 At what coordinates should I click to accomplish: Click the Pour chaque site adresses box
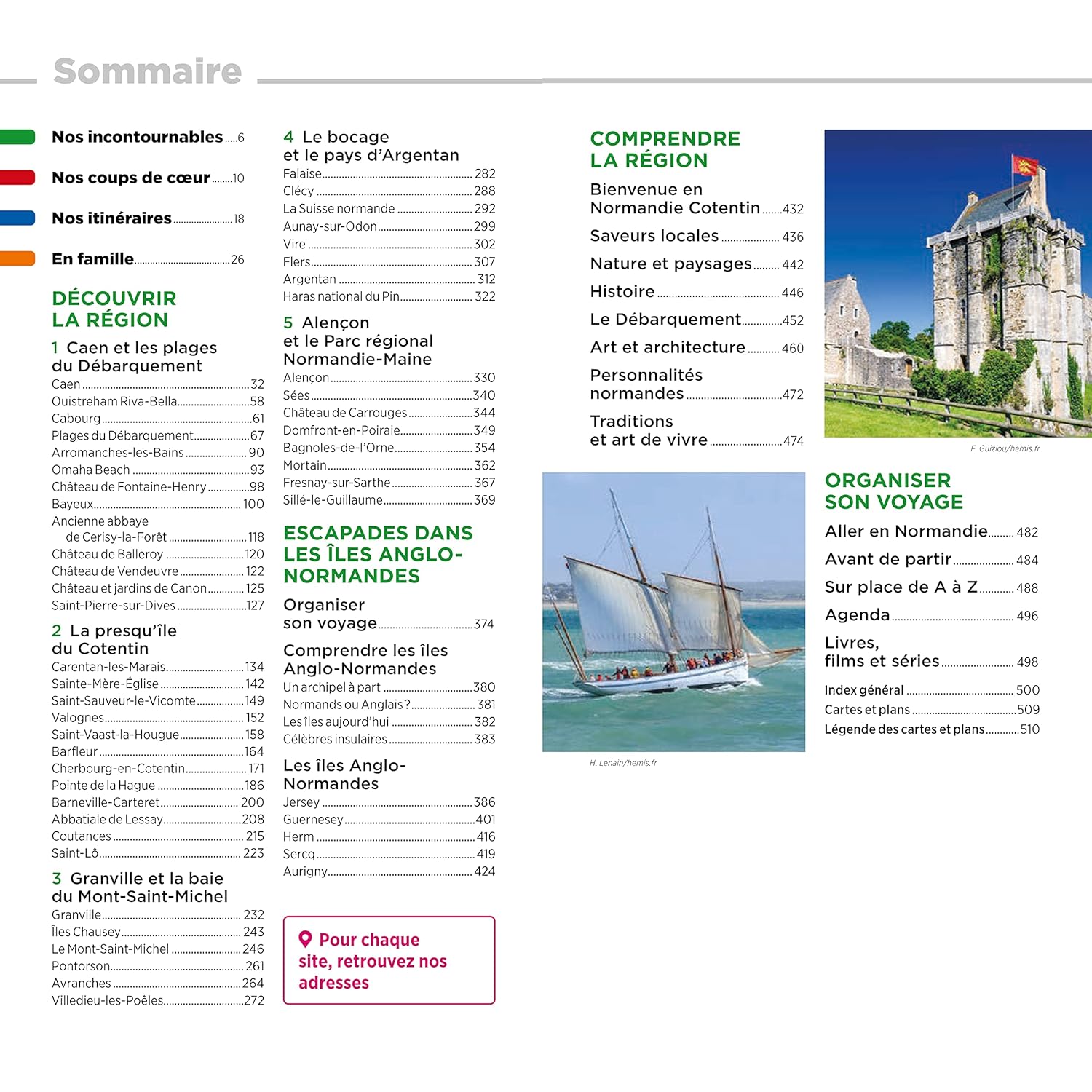[389, 960]
